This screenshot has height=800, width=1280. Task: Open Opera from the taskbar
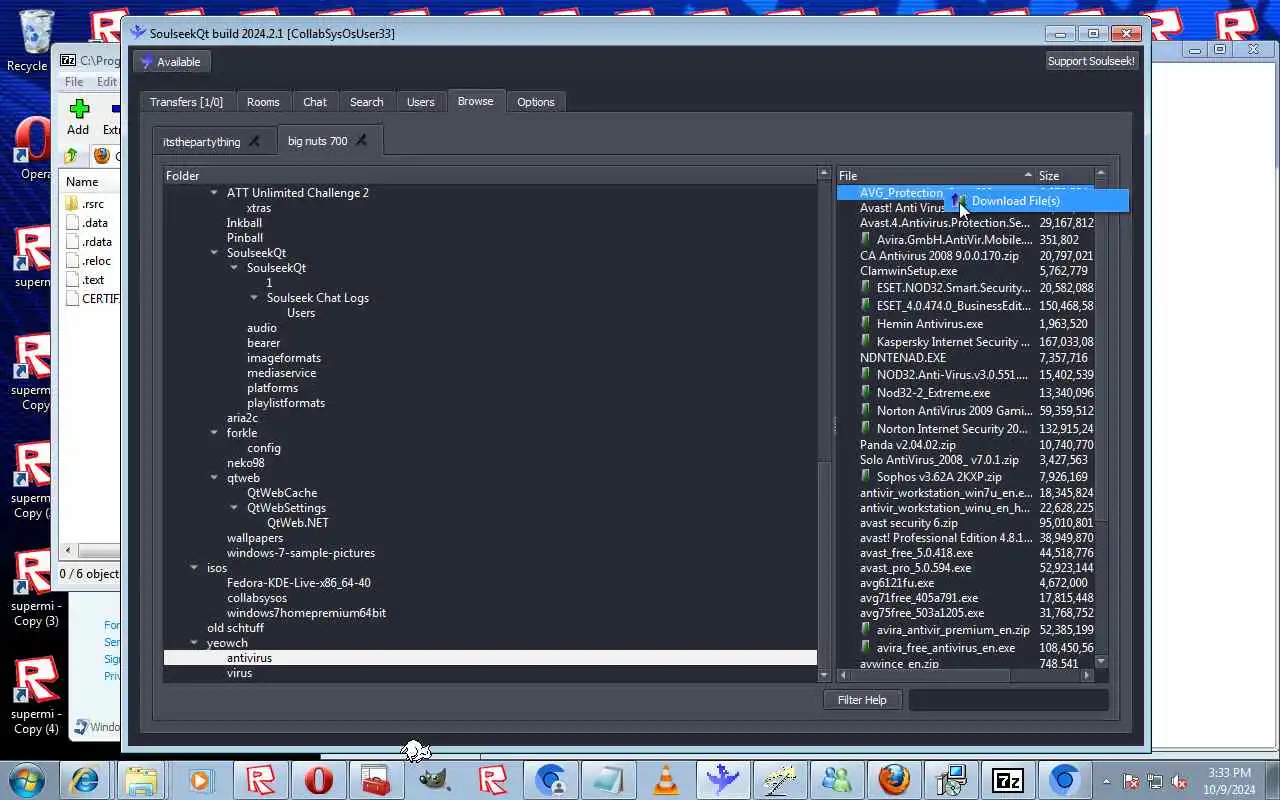coord(319,780)
